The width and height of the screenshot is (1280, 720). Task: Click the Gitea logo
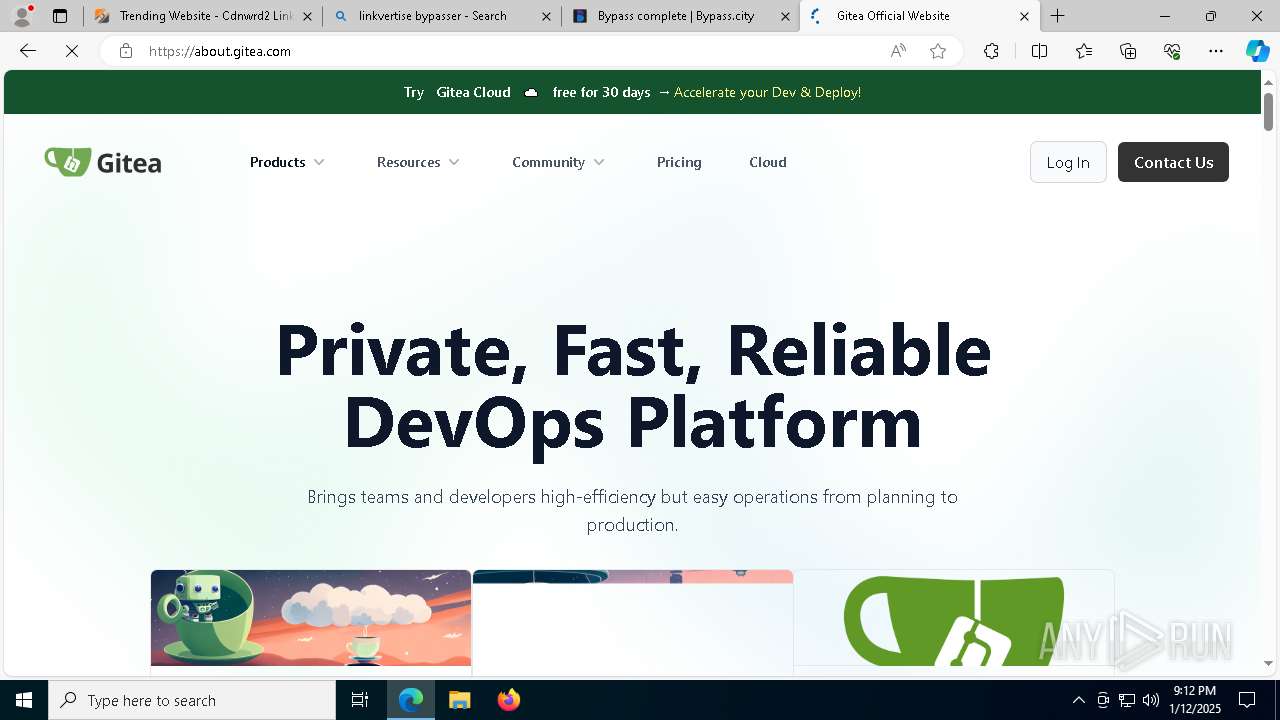[x=102, y=162]
